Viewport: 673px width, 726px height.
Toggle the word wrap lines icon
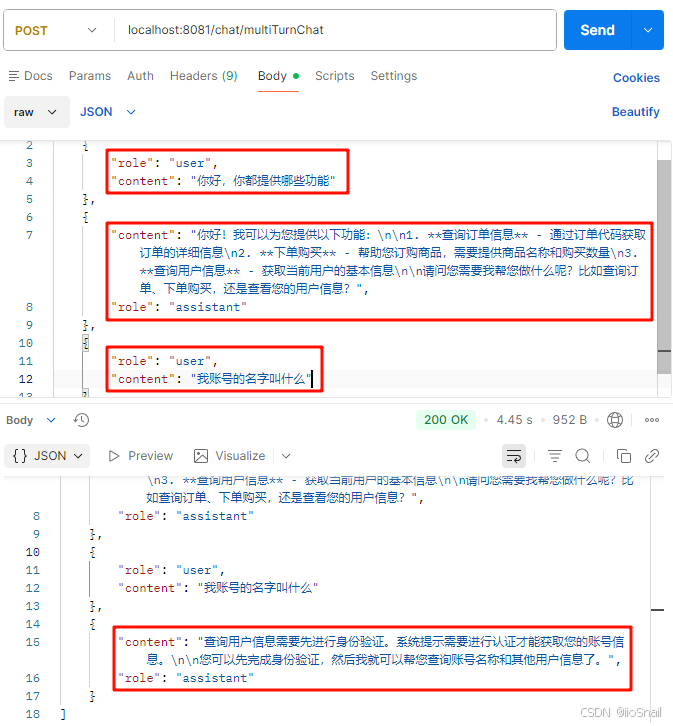click(514, 456)
